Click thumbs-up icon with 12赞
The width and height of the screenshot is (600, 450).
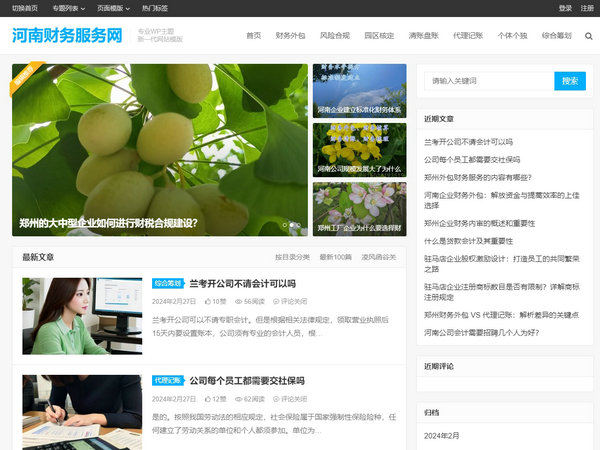208,399
